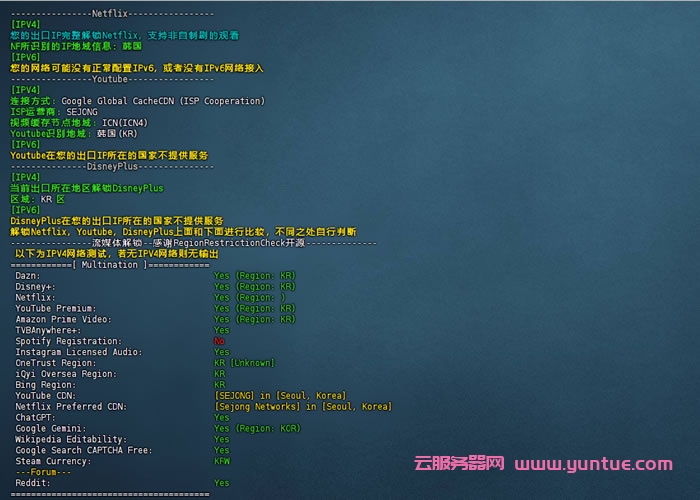The image size is (700, 500).
Task: Click the ISP运营商 SEJONG line
Action: pyautogui.click(x=54, y=112)
